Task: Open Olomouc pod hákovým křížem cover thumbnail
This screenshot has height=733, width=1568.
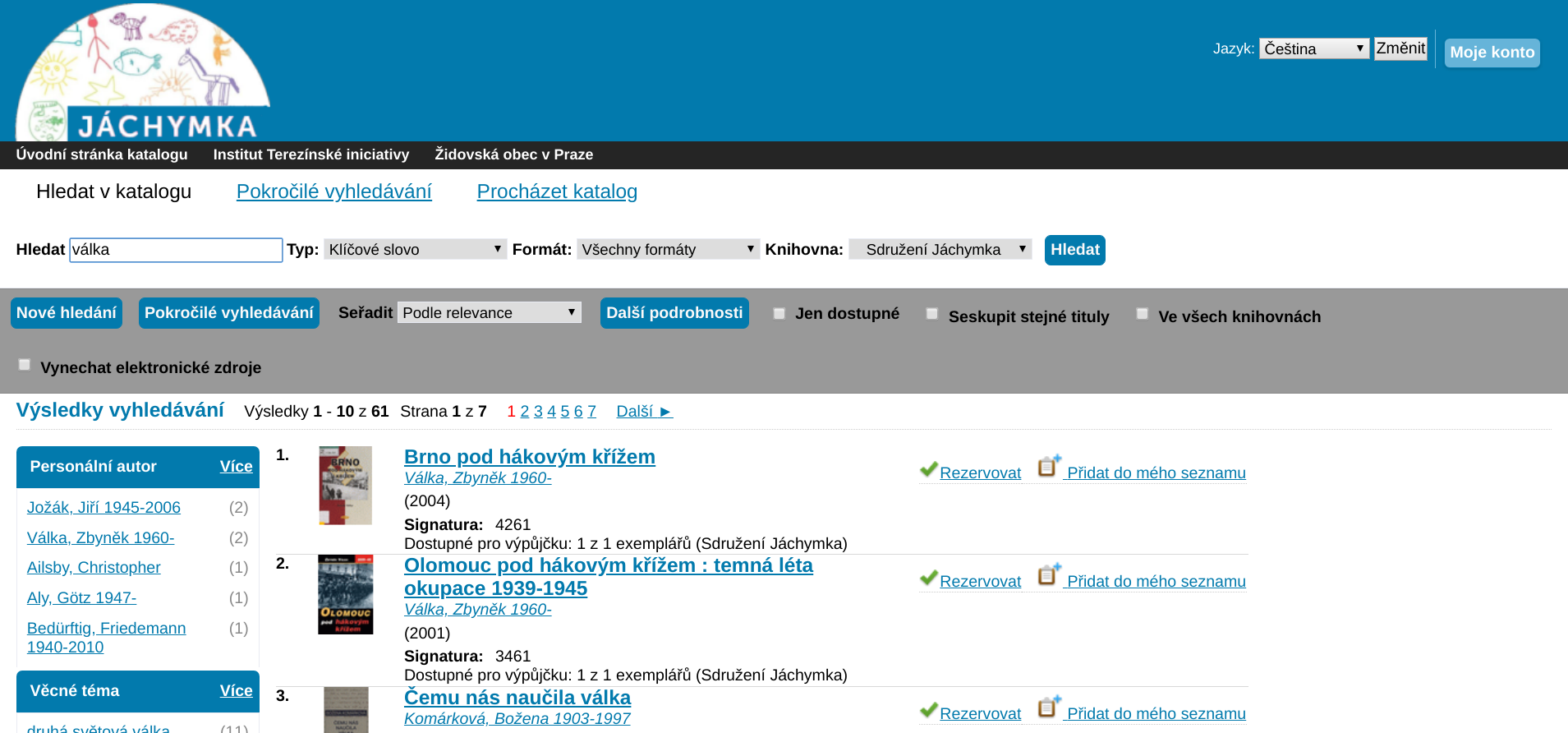Action: click(x=345, y=594)
